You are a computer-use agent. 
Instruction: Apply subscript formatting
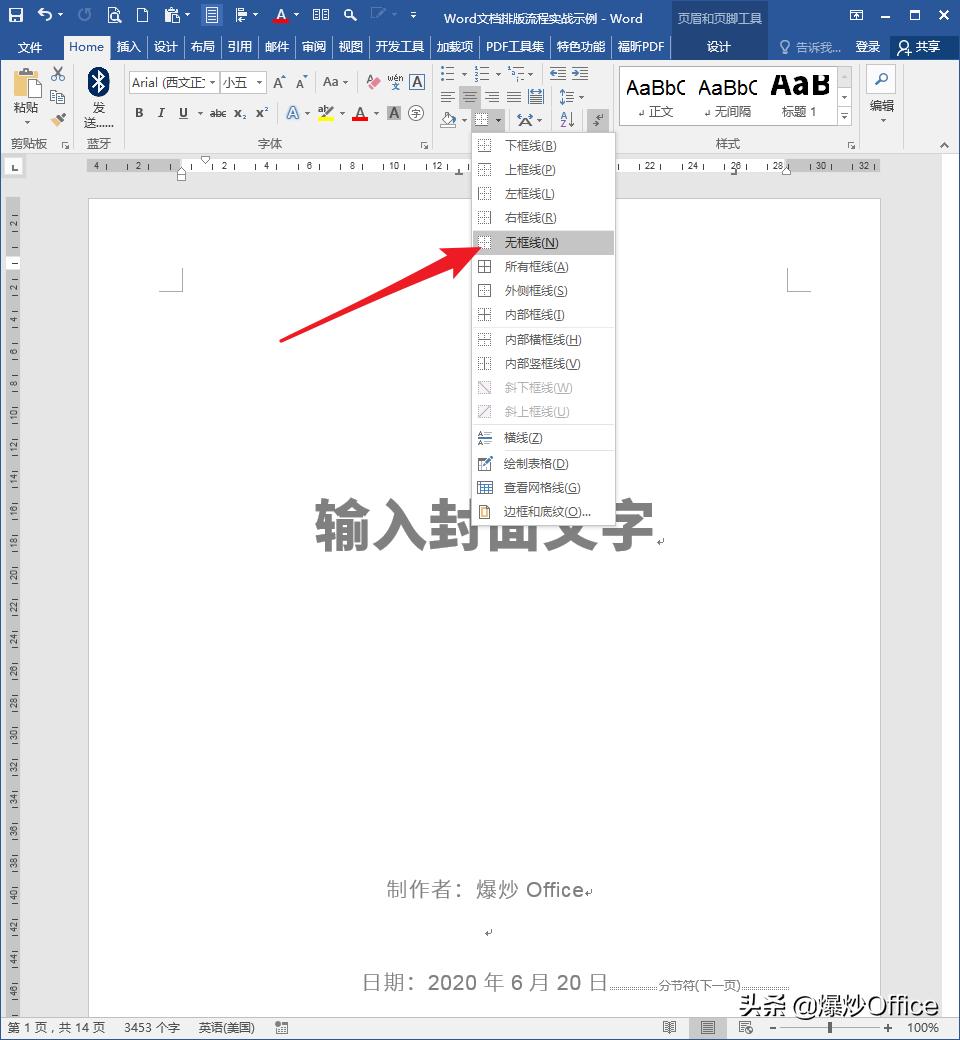238,112
